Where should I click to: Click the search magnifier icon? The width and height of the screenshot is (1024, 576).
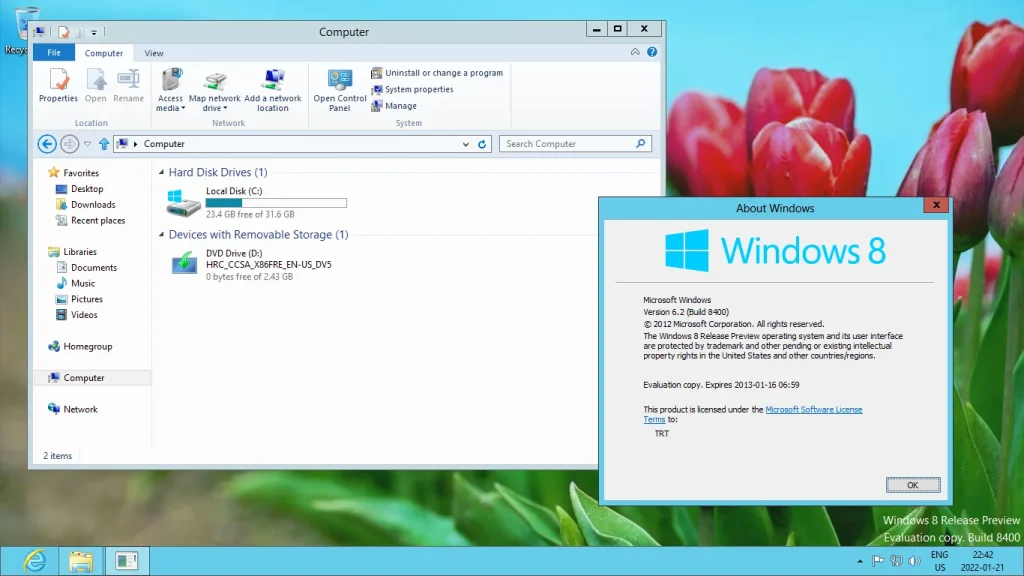pyautogui.click(x=641, y=144)
